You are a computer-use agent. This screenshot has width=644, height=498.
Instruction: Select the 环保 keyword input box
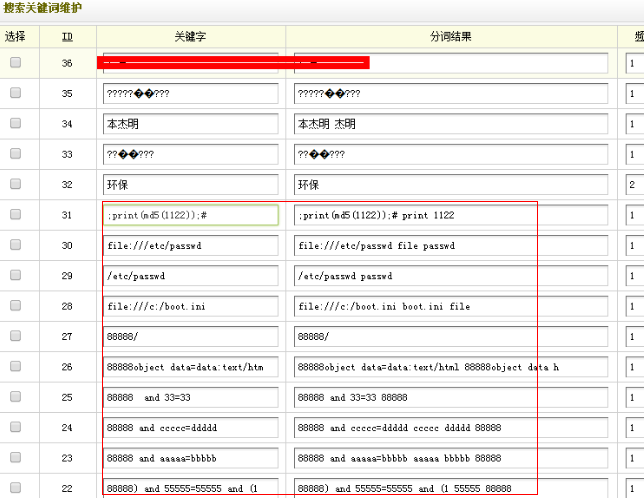tap(190, 185)
